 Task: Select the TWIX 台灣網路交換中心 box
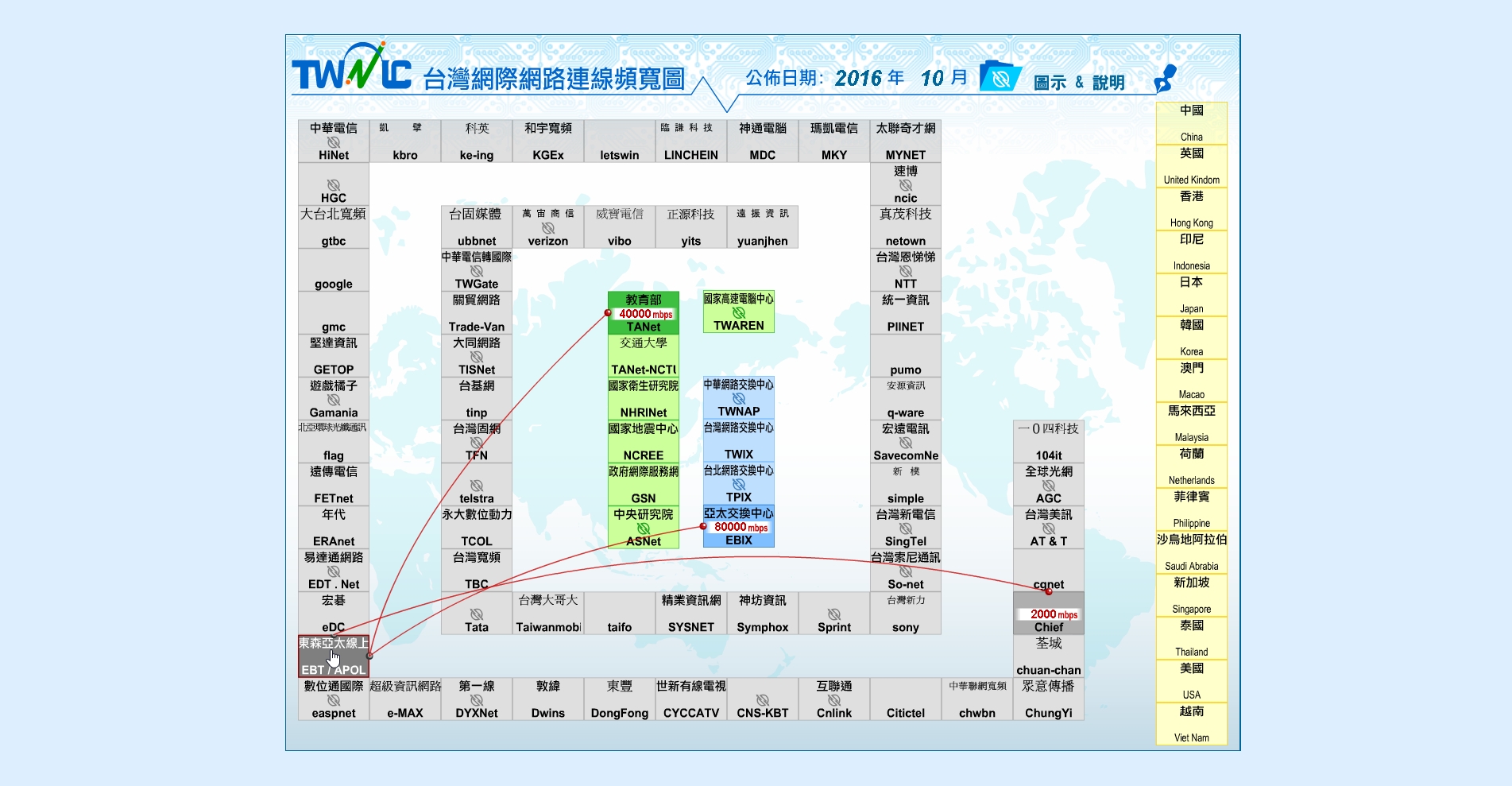[739, 440]
